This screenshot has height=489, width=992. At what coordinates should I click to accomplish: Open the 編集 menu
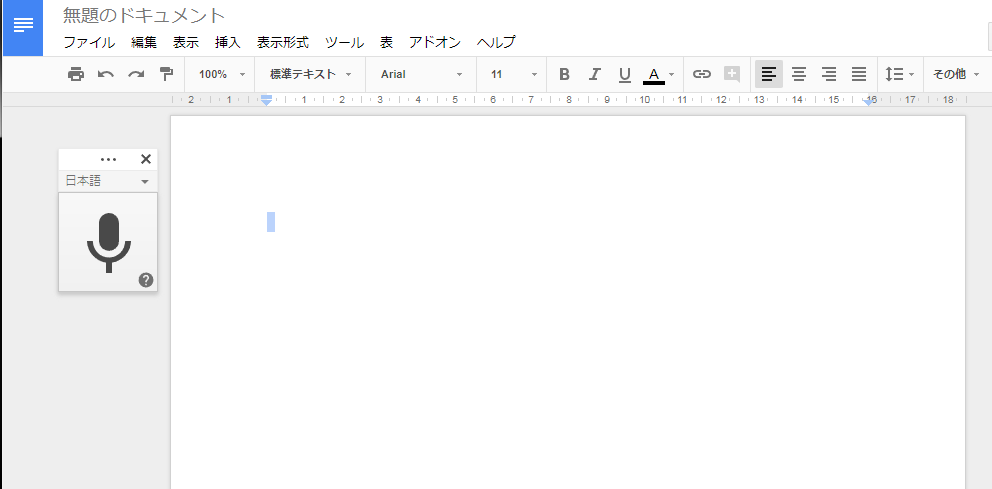(x=144, y=42)
